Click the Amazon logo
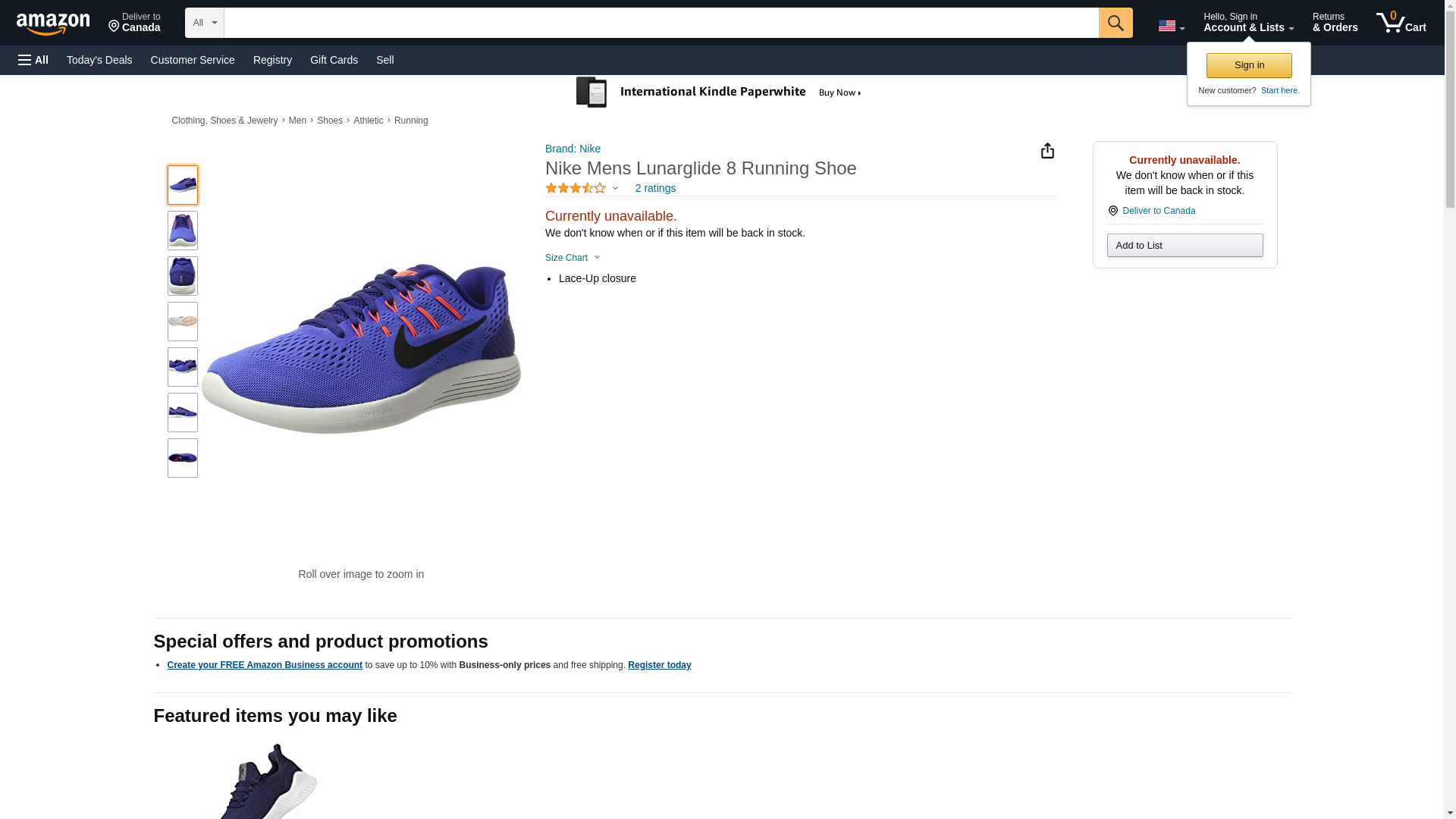Viewport: 1456px width, 819px height. (53, 24)
